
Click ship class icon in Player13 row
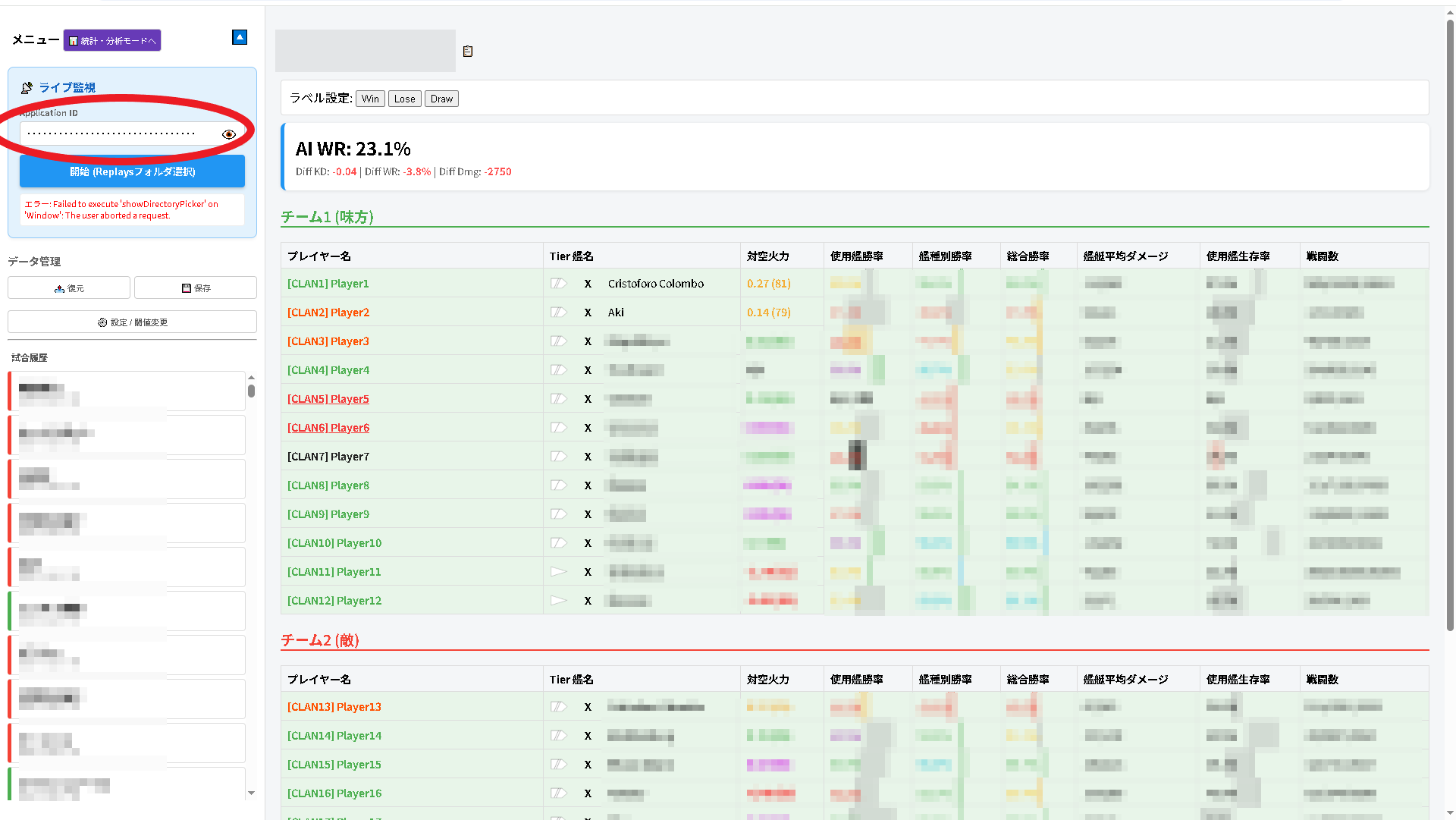click(x=559, y=707)
